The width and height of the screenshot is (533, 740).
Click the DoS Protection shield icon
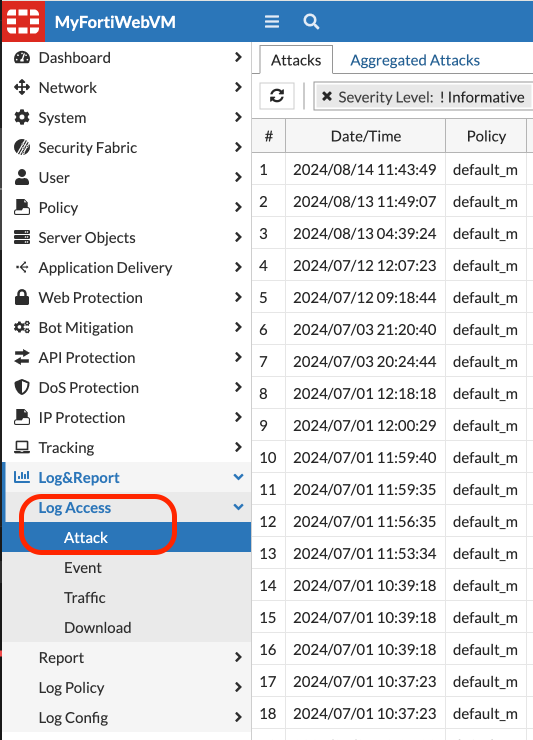click(22, 387)
